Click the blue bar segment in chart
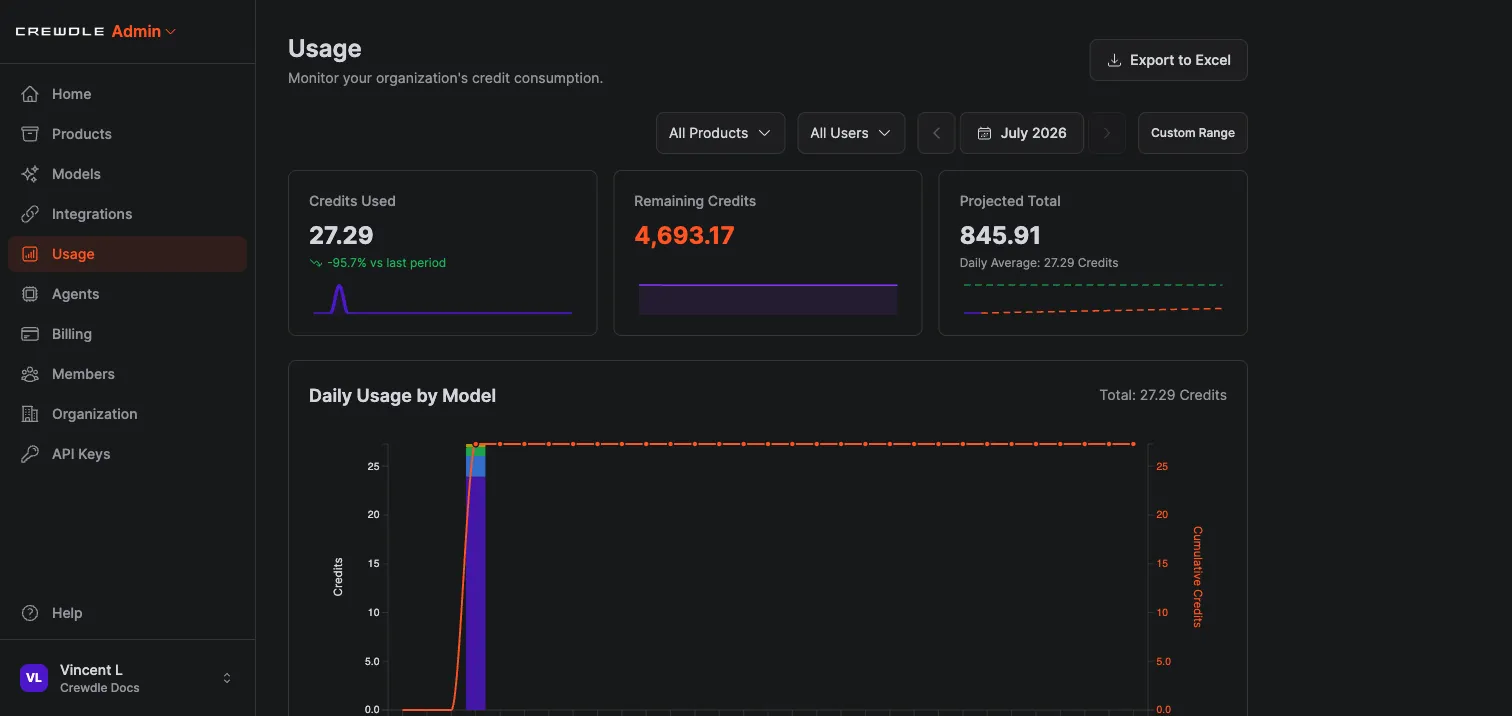 [x=476, y=466]
